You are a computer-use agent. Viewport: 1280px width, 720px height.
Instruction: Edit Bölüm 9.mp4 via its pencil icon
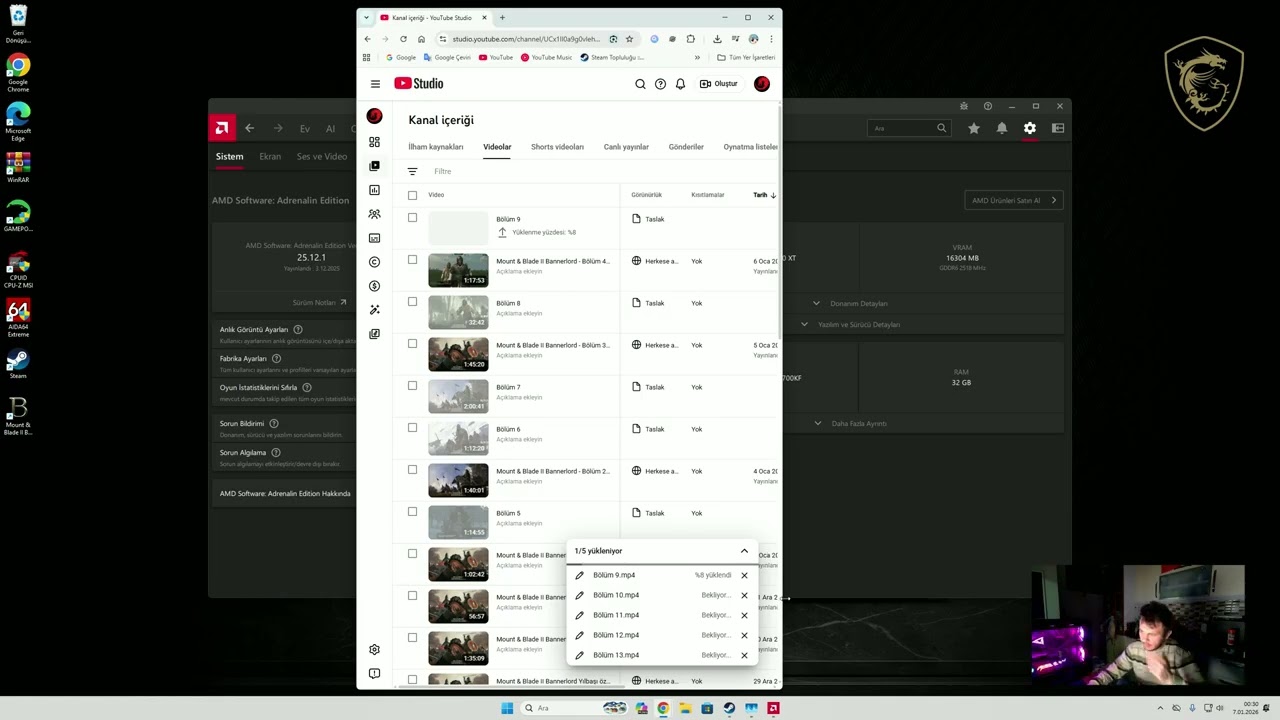(x=579, y=575)
